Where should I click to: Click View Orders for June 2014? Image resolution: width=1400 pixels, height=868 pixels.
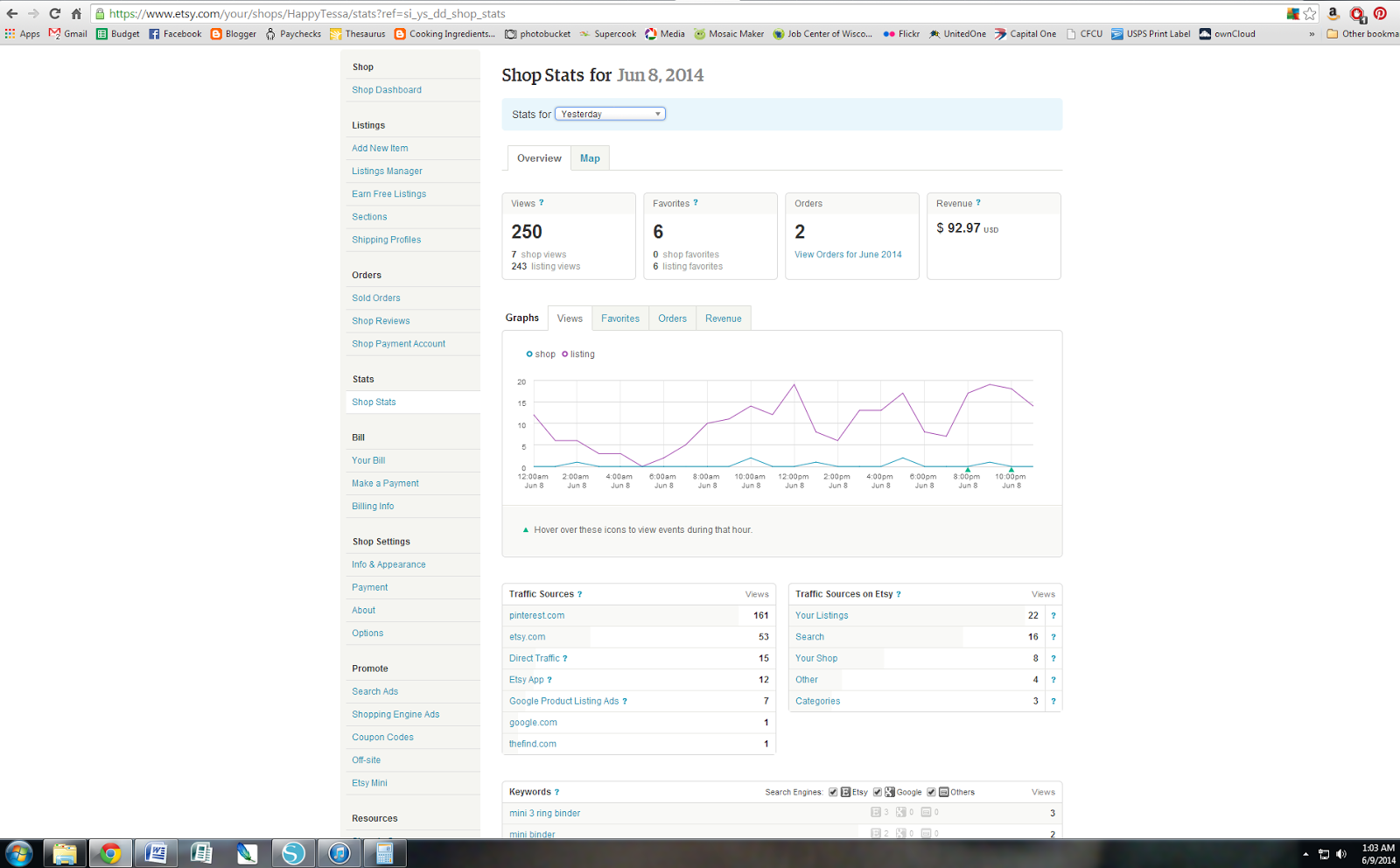(848, 255)
